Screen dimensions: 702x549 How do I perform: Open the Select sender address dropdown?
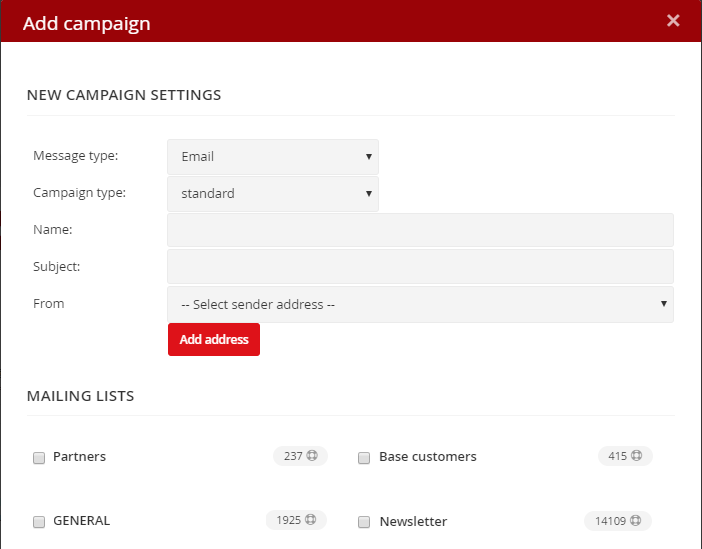(x=420, y=305)
